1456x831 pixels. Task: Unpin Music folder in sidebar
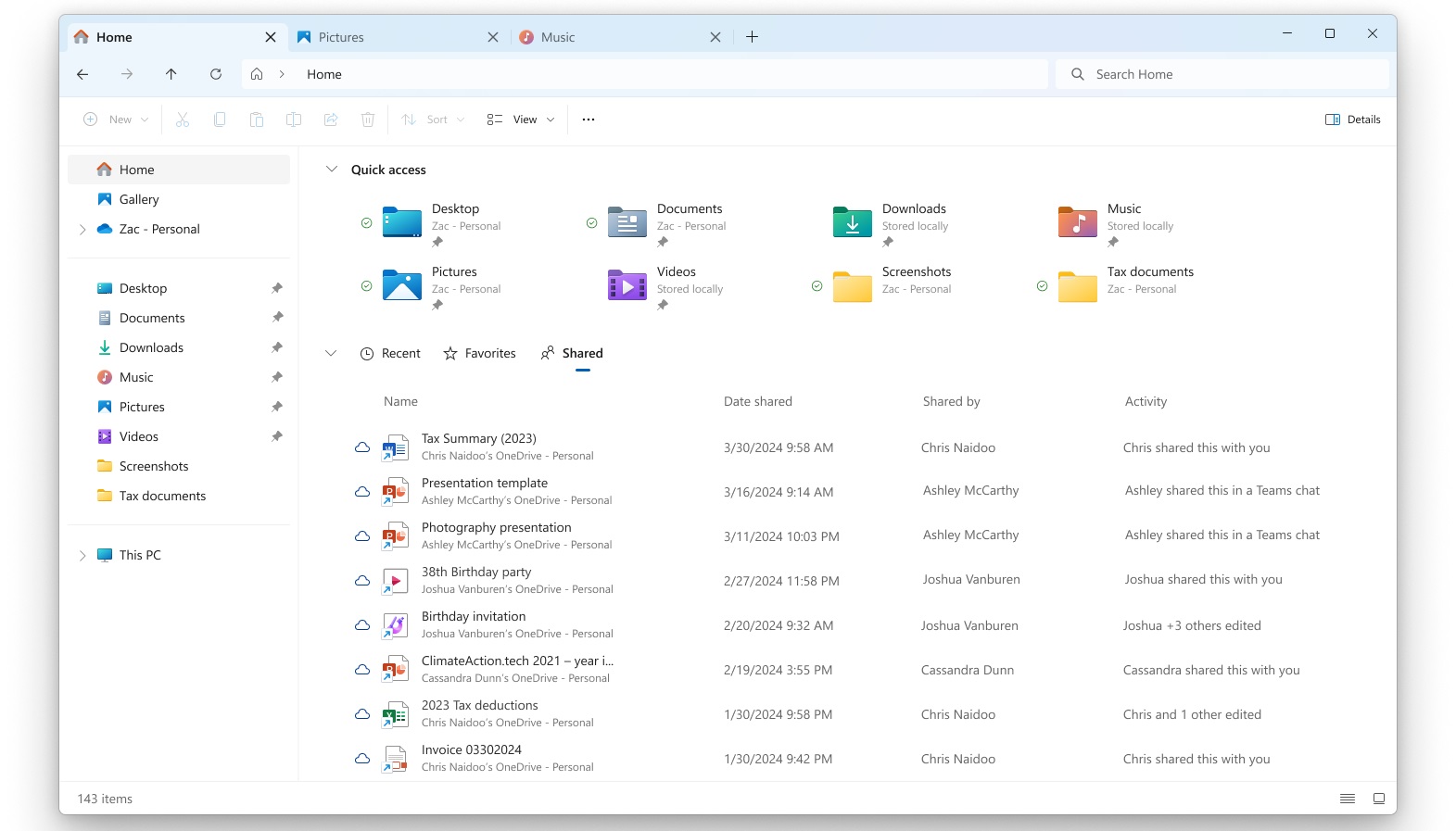click(276, 377)
